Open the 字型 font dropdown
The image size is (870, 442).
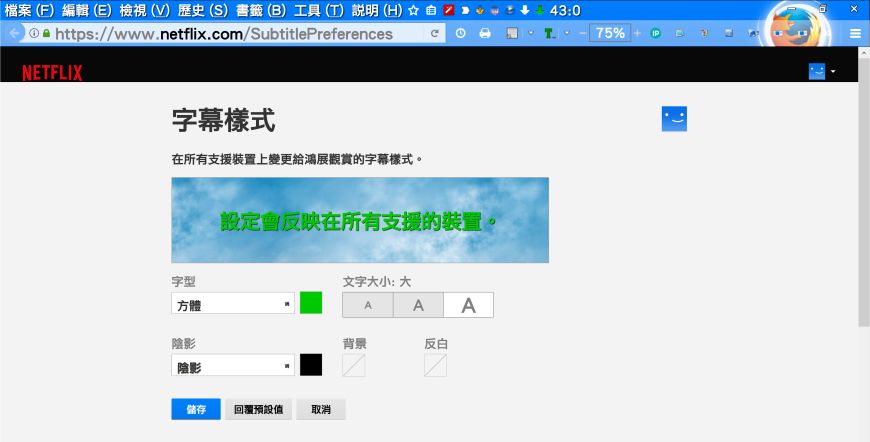point(233,304)
